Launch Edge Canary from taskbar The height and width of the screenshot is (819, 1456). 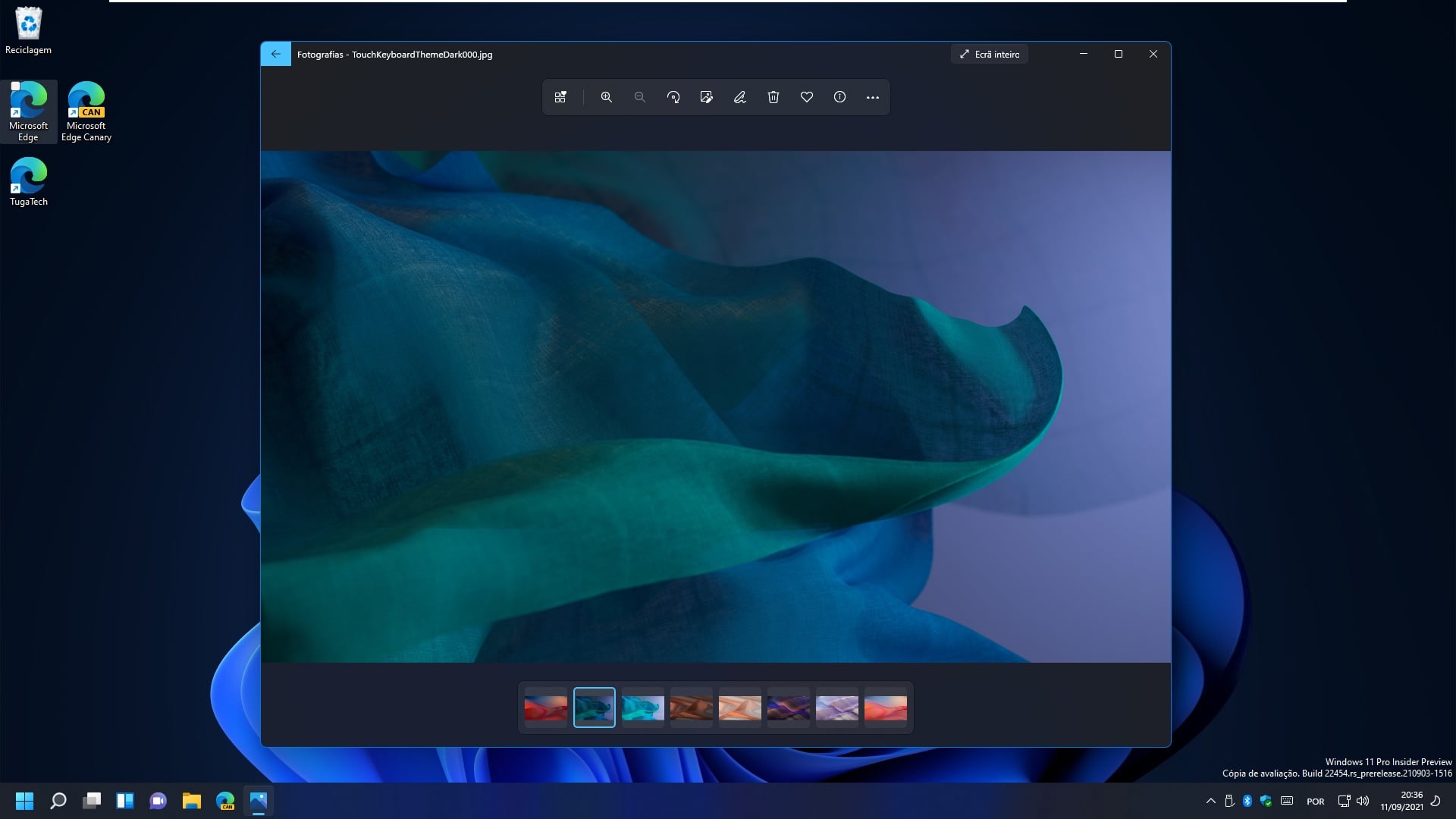[225, 801]
